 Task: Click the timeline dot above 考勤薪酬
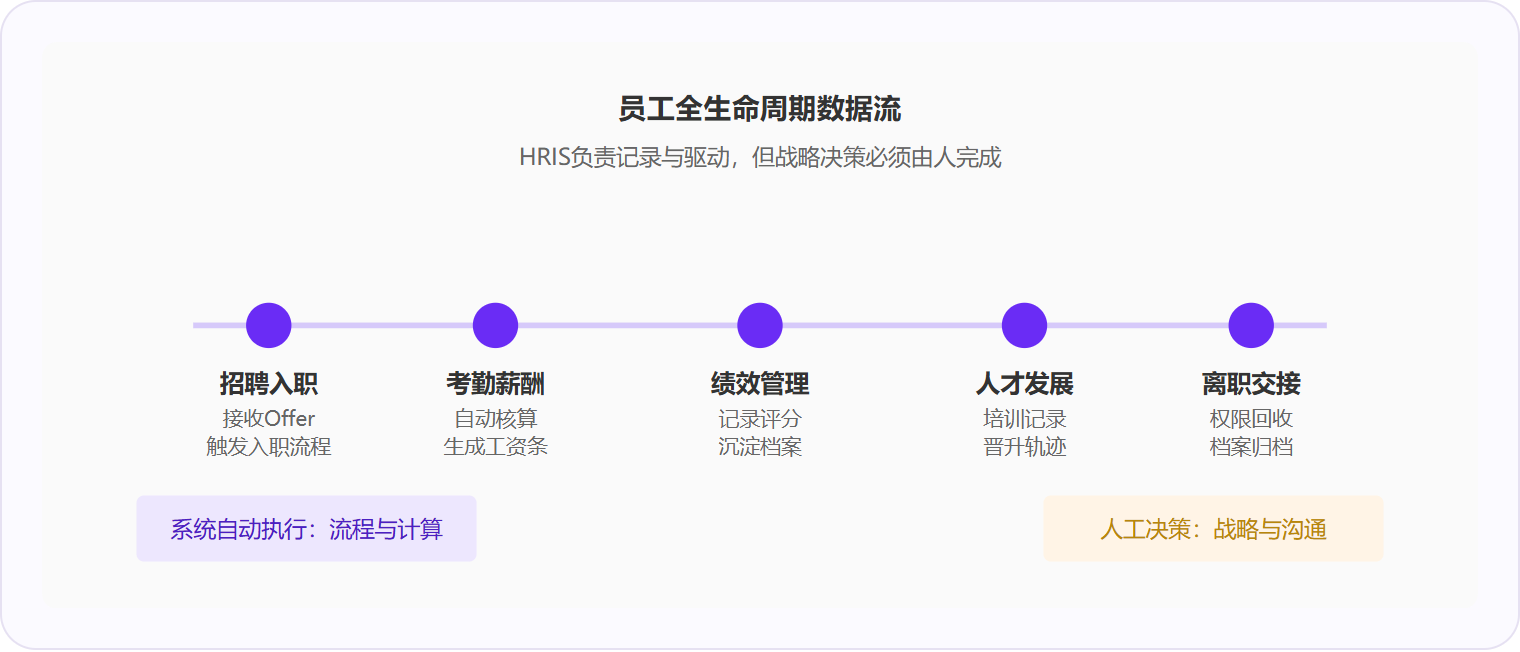(495, 325)
